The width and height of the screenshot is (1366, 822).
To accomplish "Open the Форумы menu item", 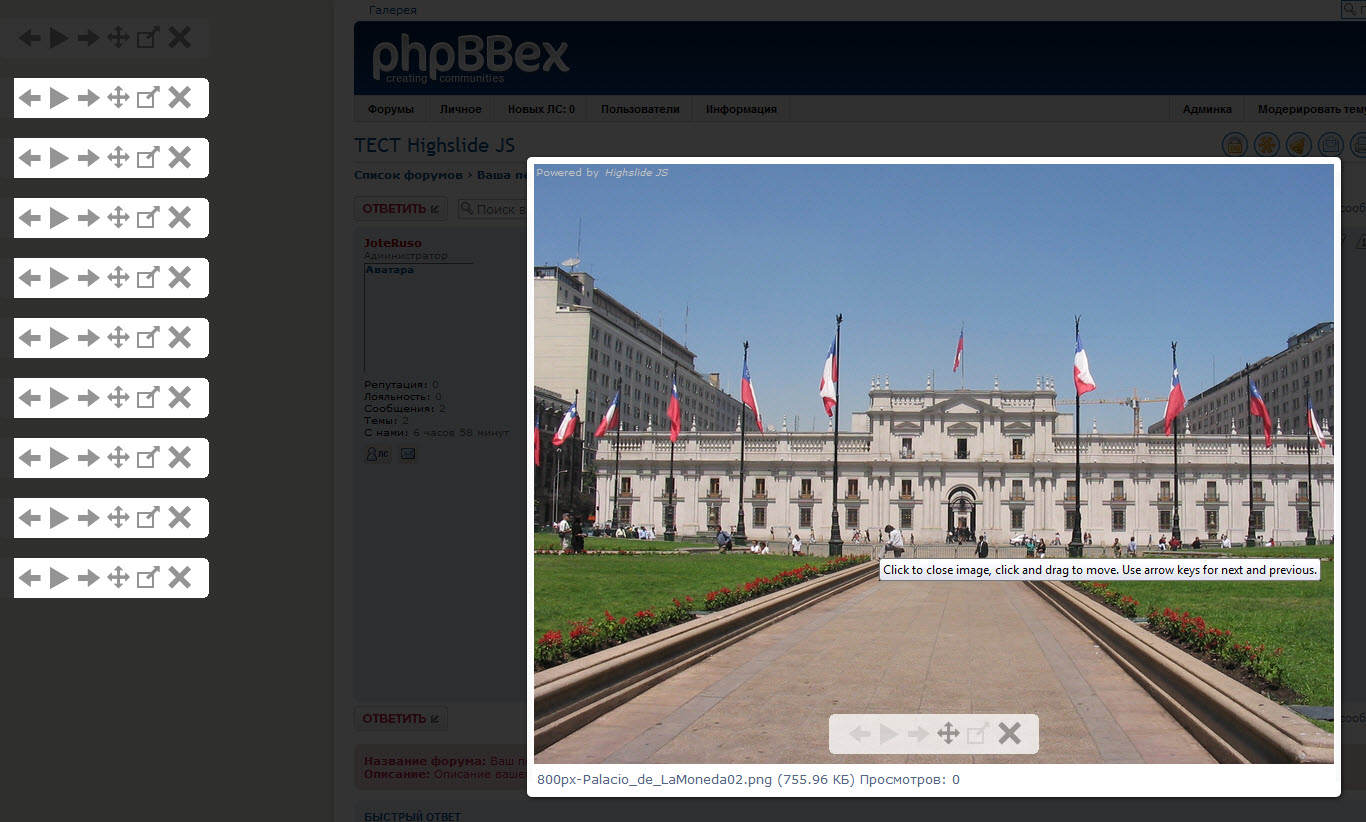I will 391,109.
